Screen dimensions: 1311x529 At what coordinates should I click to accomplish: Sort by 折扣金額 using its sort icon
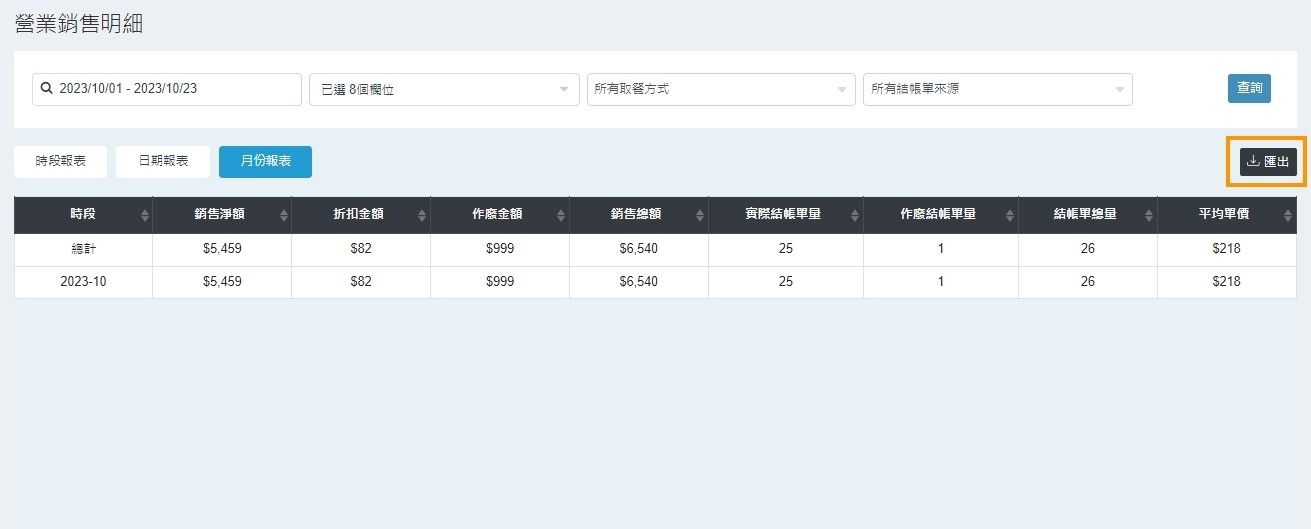(423, 216)
